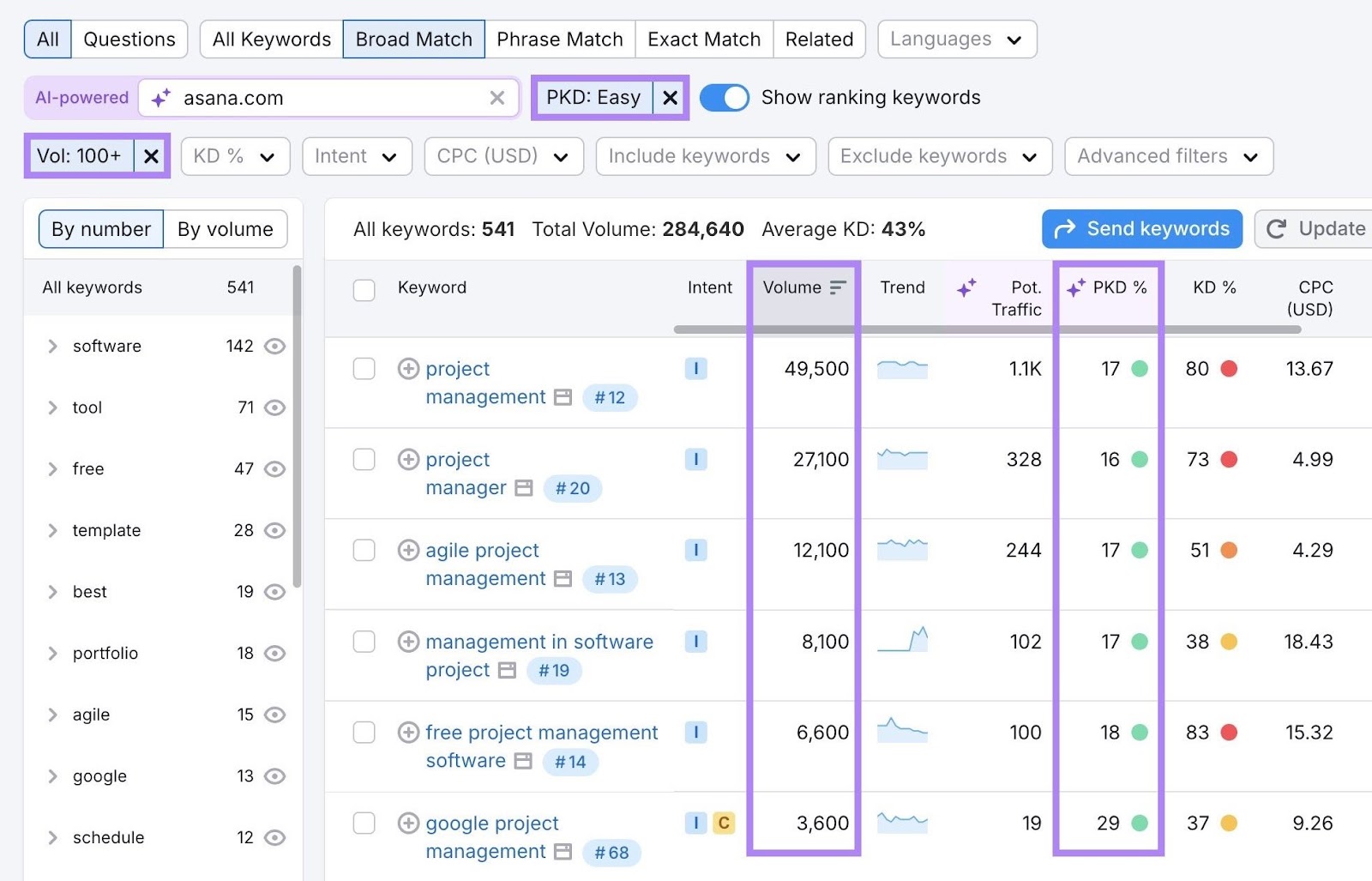
Task: Switch to Phrase Match matching
Action: 560,39
